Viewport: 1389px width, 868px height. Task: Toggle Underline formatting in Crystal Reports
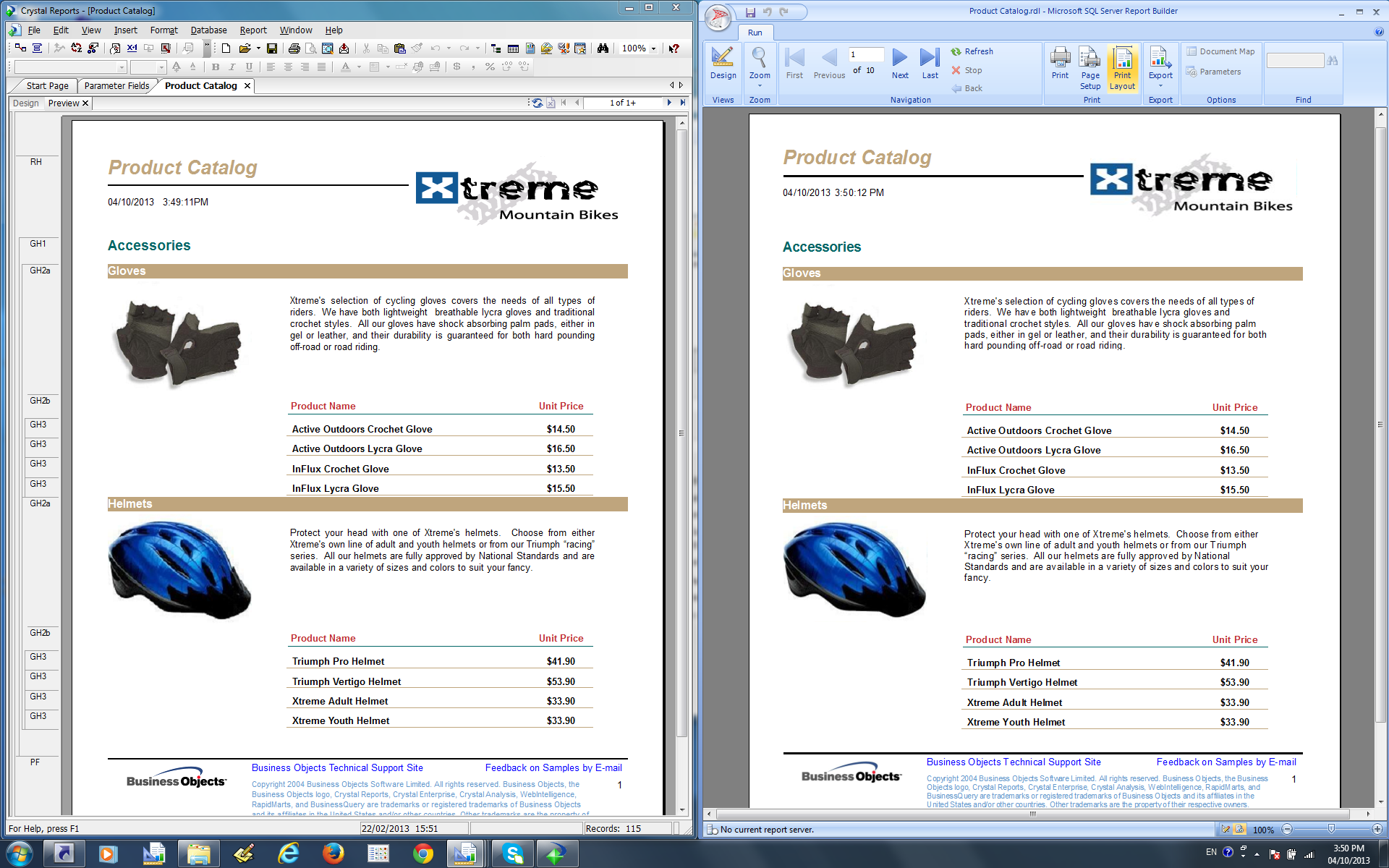click(249, 67)
